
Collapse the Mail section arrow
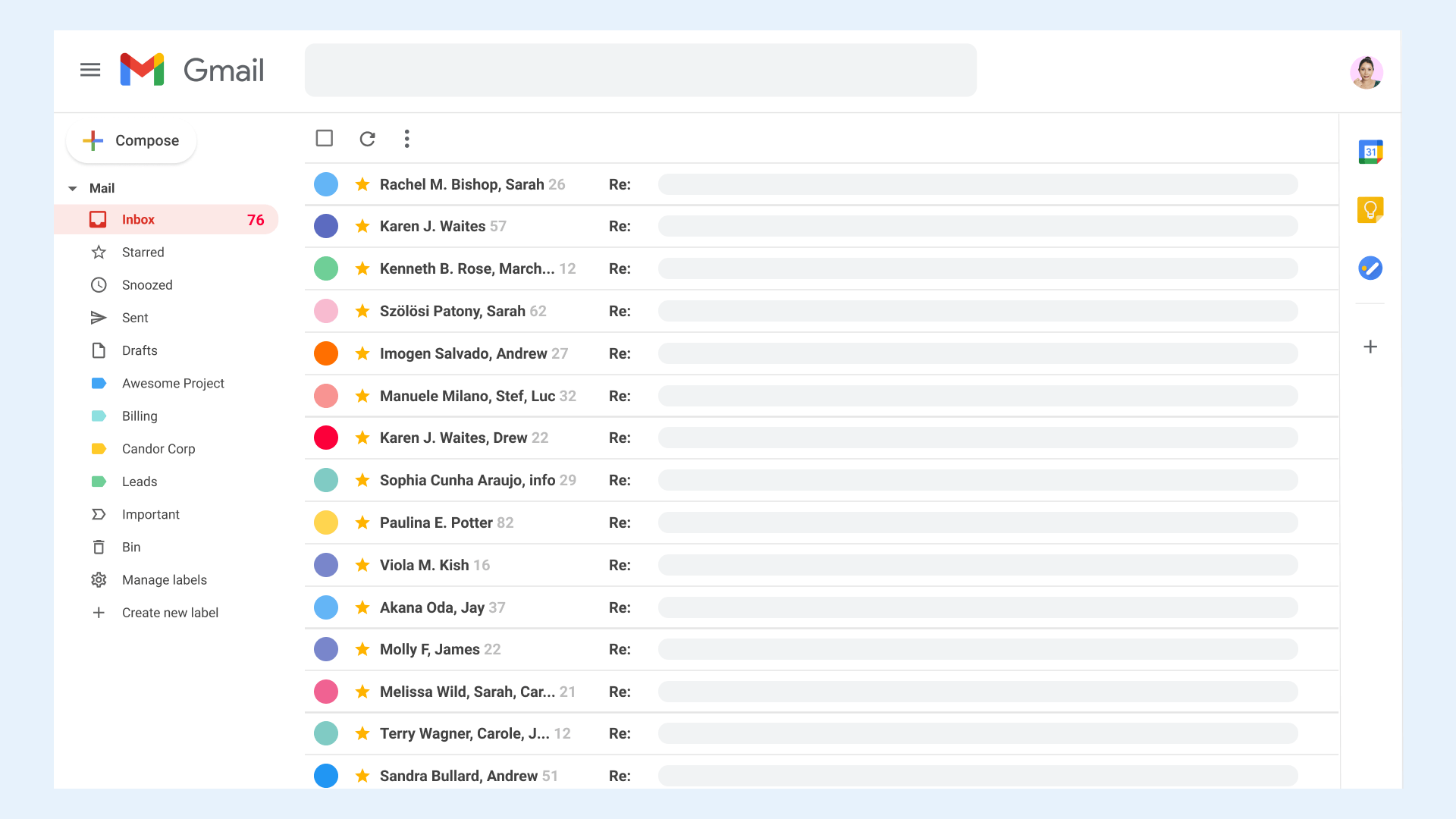[x=73, y=188]
